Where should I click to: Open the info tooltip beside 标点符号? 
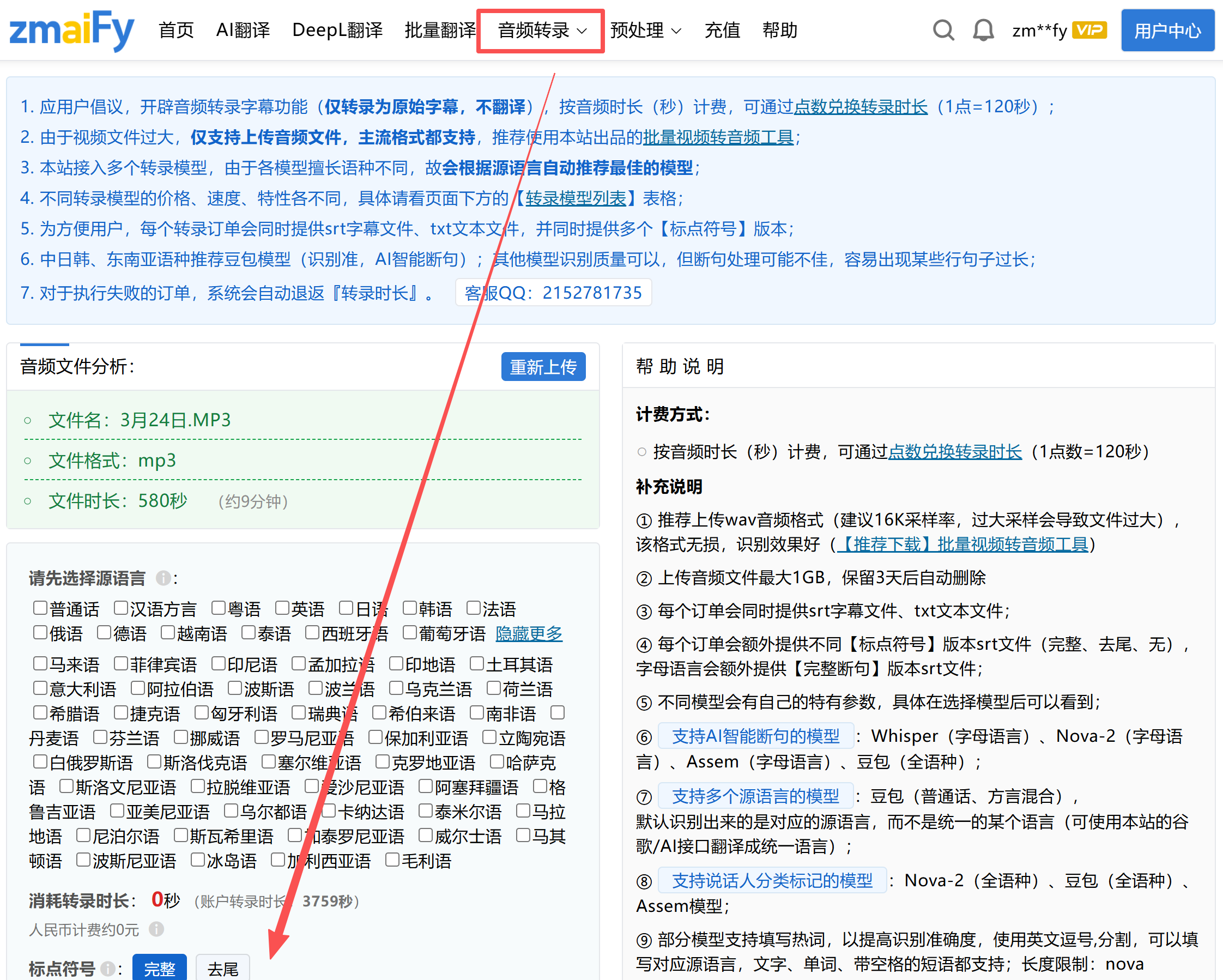[107, 969]
